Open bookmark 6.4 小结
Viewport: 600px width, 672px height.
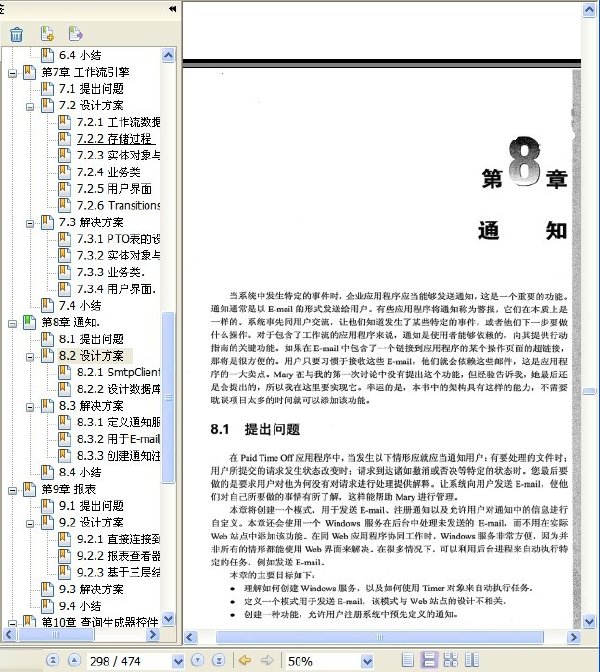80,55
